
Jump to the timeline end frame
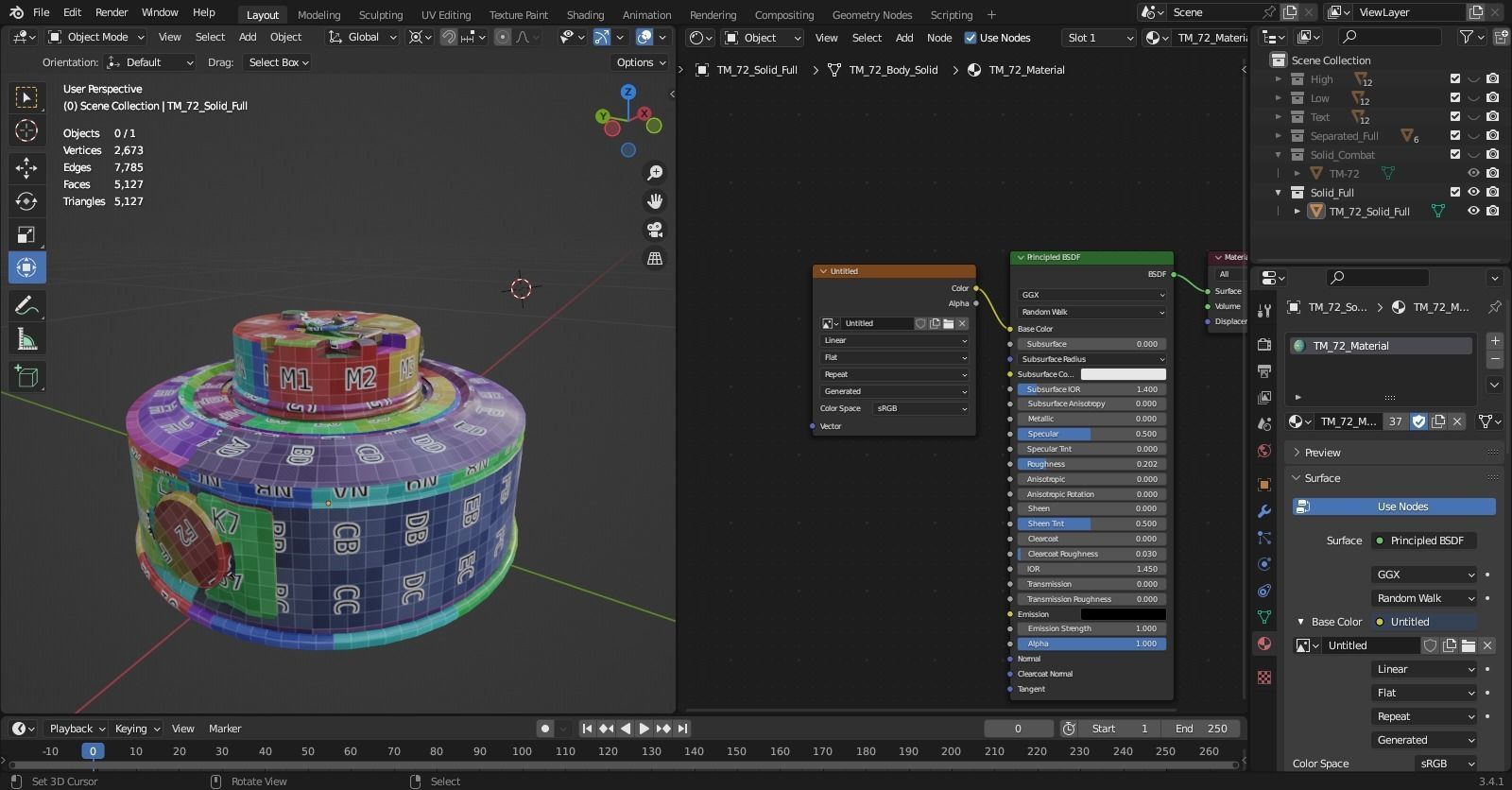pos(682,729)
